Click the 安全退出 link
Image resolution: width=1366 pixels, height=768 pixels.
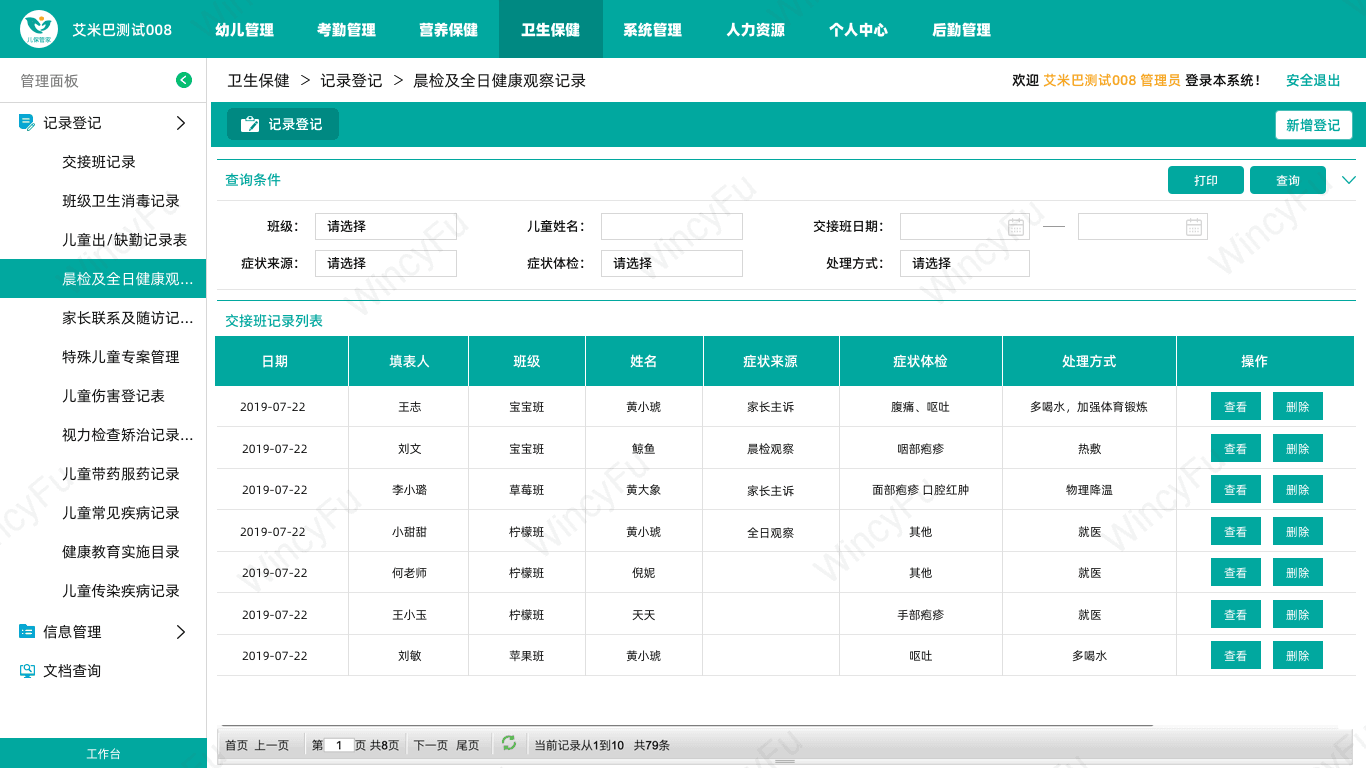1313,80
